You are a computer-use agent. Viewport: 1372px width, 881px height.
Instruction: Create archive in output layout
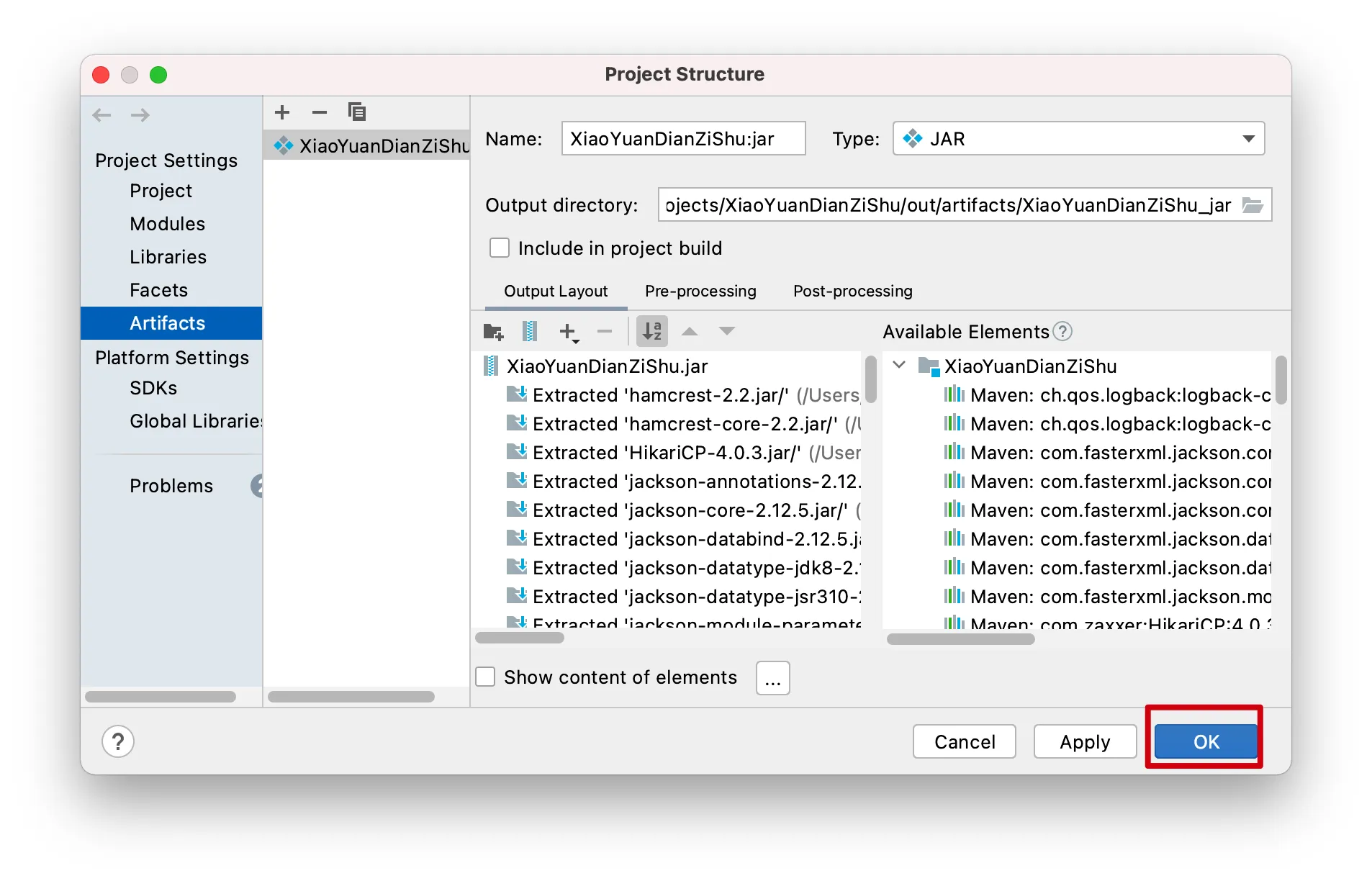[x=530, y=332]
